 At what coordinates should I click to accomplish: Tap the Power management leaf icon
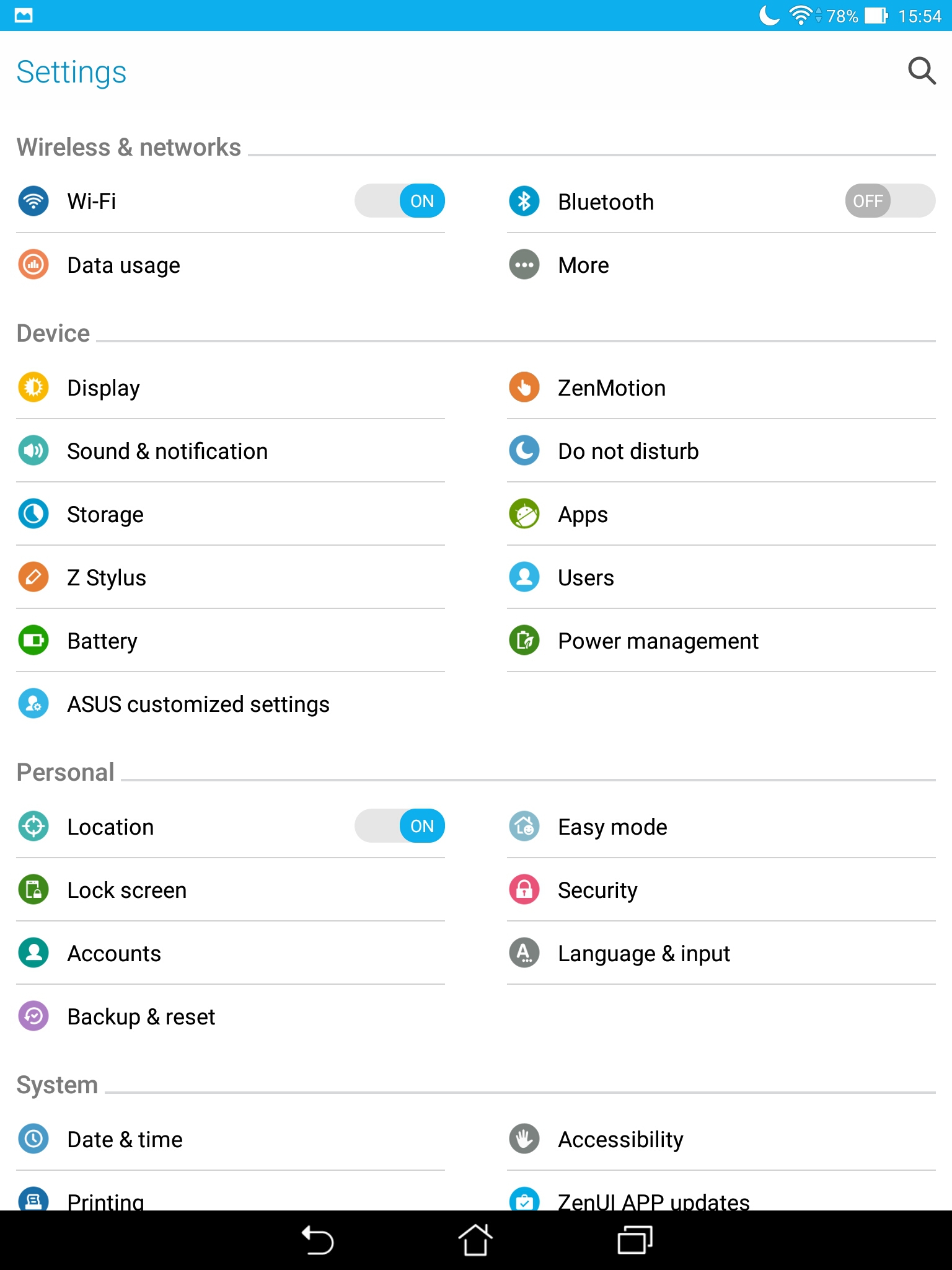524,641
